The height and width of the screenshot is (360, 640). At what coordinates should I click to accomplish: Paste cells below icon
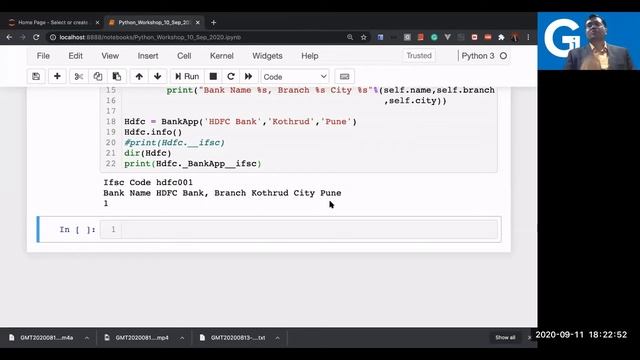click(x=117, y=76)
